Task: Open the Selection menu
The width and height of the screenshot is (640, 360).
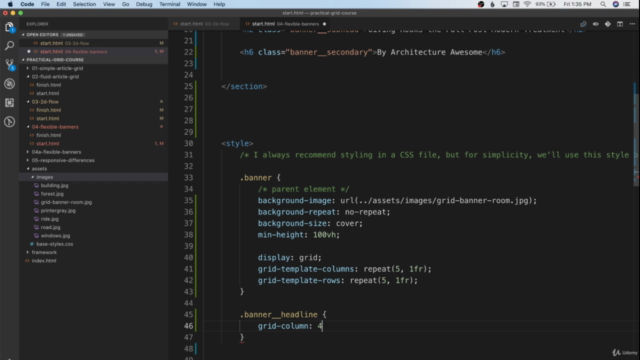Action: tap(84, 4)
